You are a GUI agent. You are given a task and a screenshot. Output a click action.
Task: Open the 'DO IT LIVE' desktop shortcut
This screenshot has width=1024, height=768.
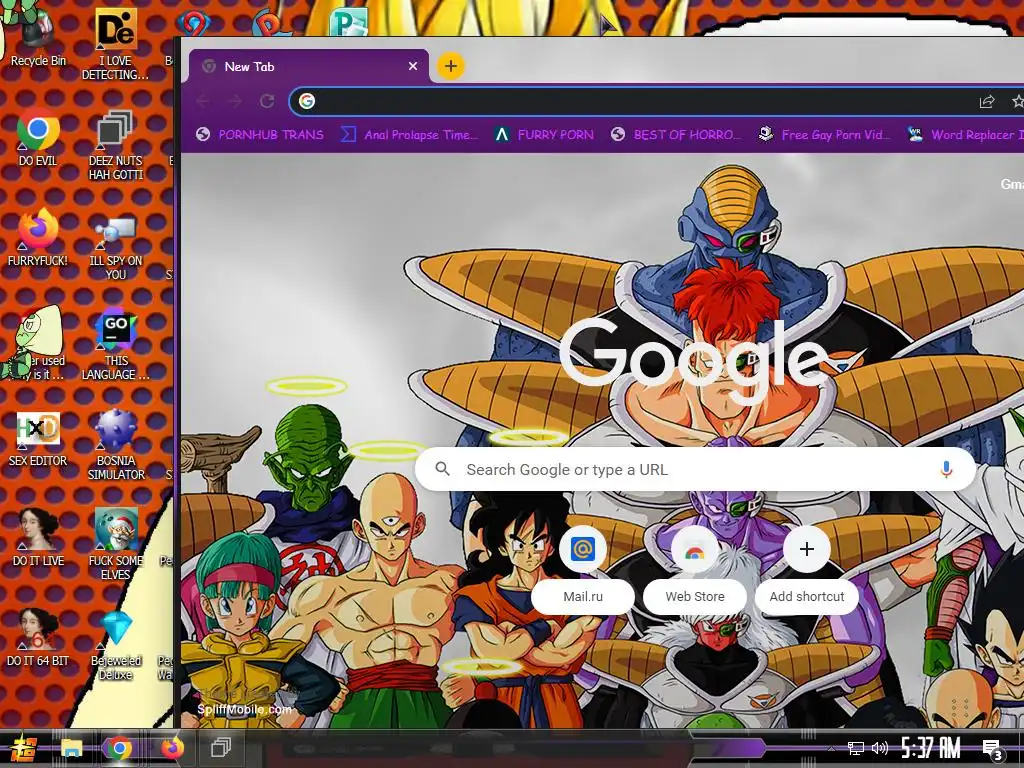(38, 537)
